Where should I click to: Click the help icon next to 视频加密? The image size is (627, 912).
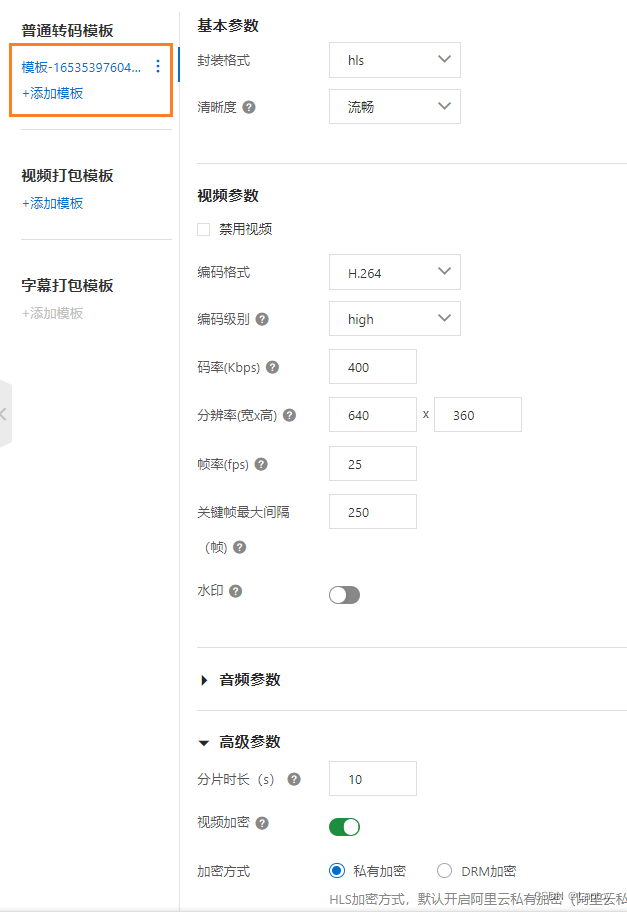[262, 823]
